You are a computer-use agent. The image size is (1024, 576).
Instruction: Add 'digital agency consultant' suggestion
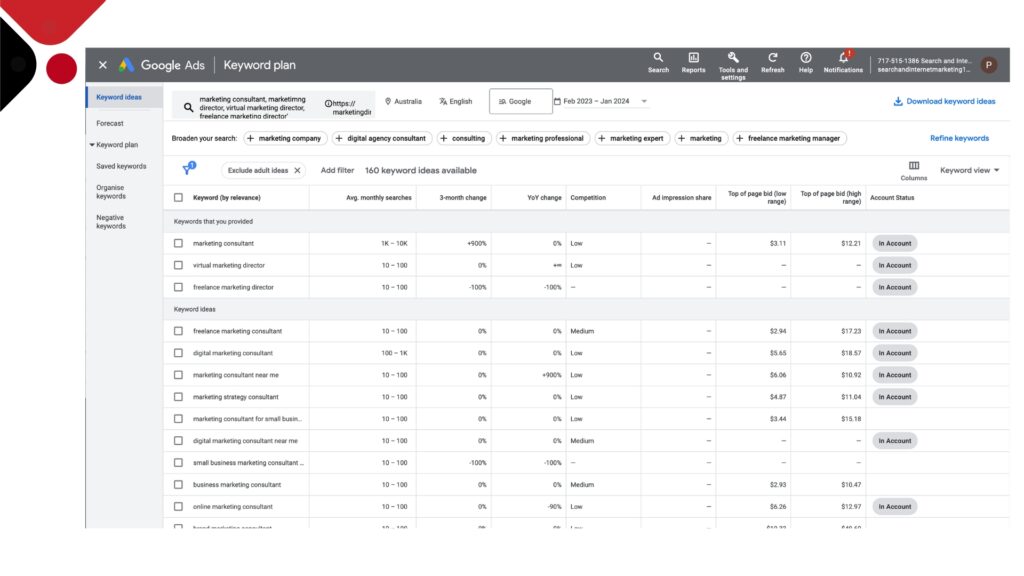[x=381, y=138]
